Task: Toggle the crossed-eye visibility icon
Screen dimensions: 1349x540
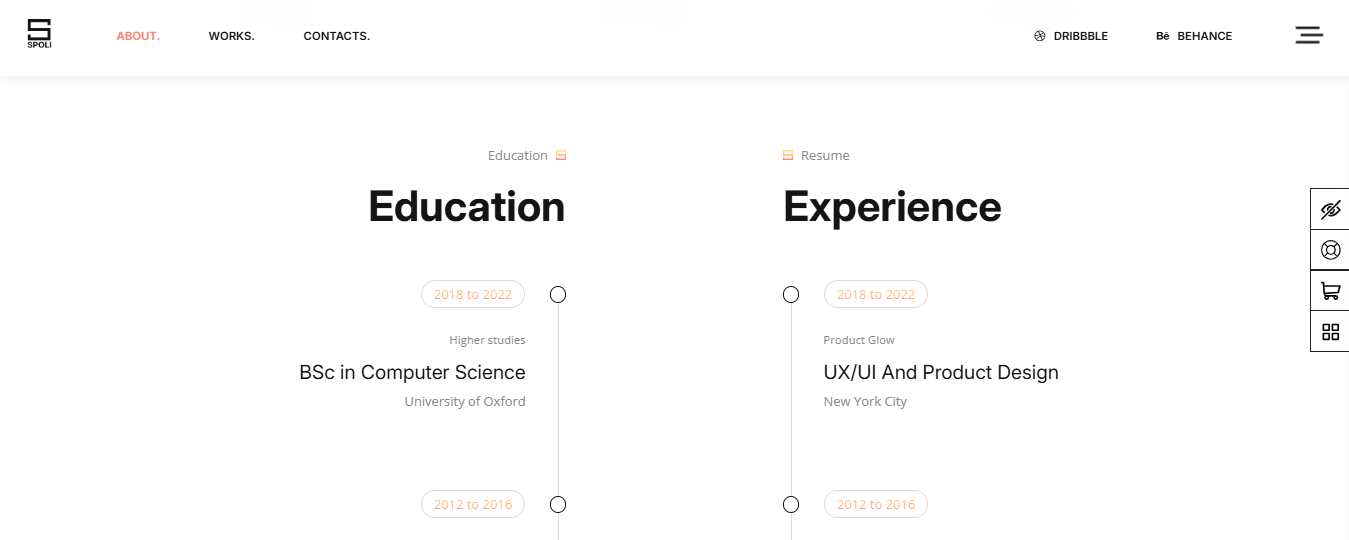Action: 1330,210
